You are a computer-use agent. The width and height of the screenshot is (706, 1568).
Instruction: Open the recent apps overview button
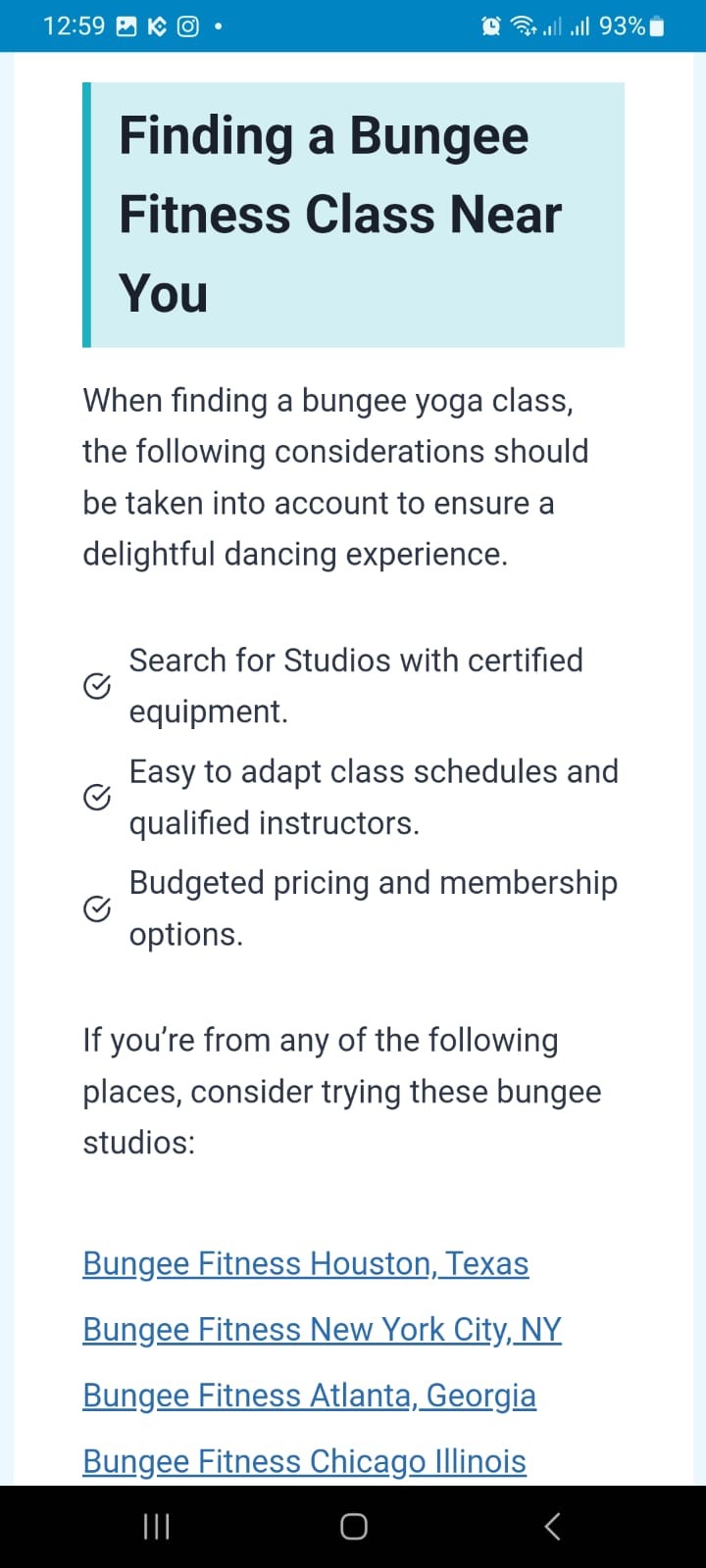[x=157, y=1526]
